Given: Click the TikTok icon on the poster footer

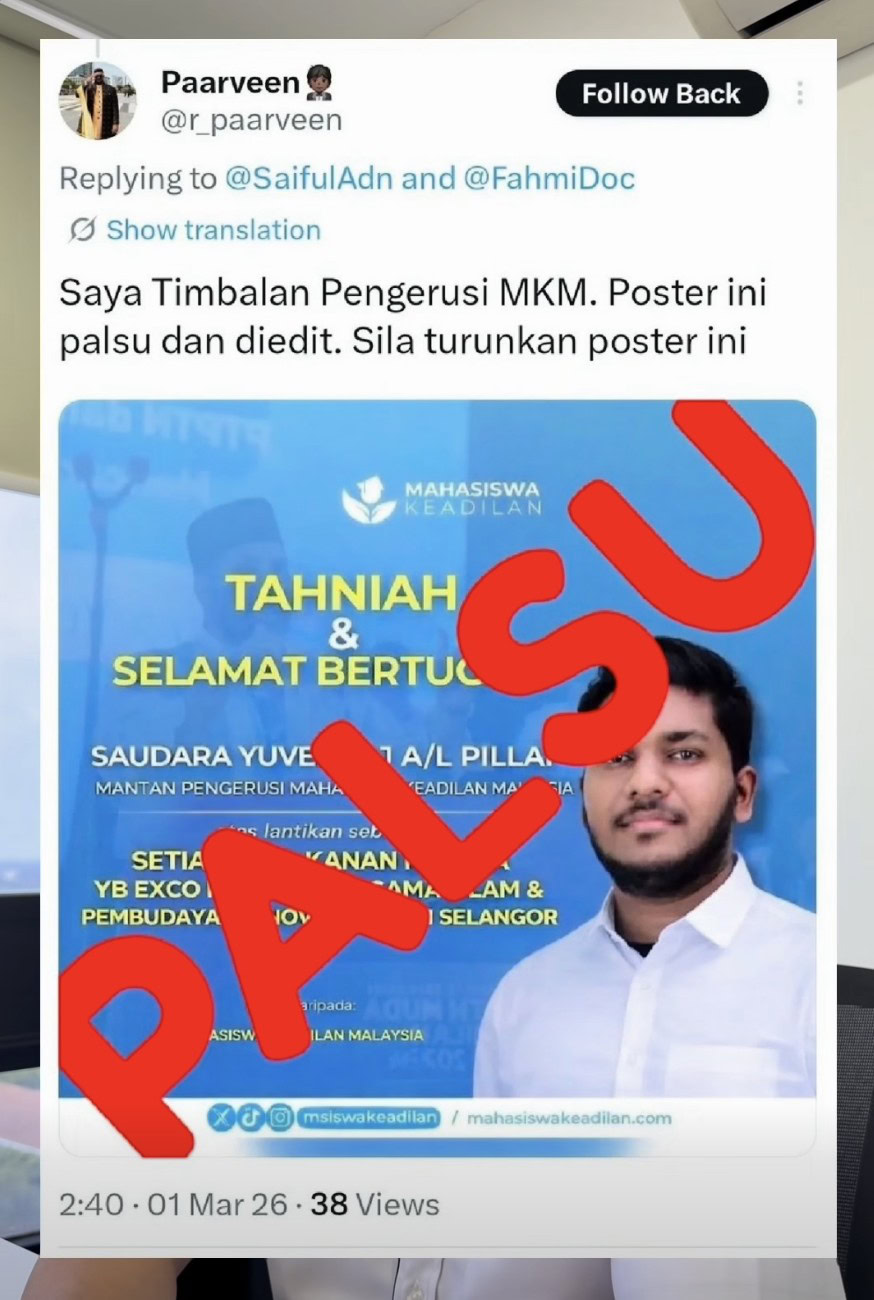Looking at the screenshot, I should click(x=251, y=1118).
